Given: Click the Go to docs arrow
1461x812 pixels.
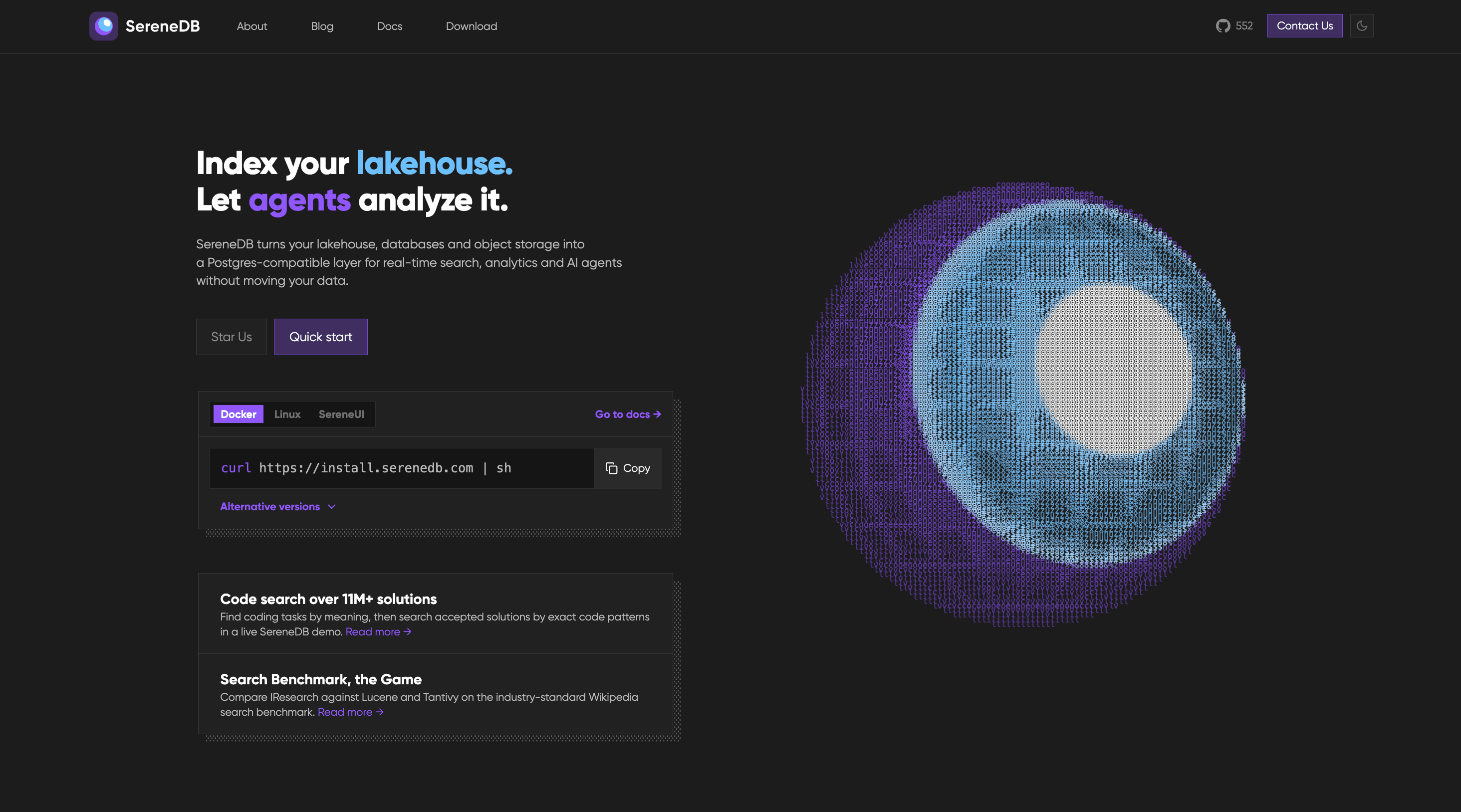Looking at the screenshot, I should click(657, 414).
